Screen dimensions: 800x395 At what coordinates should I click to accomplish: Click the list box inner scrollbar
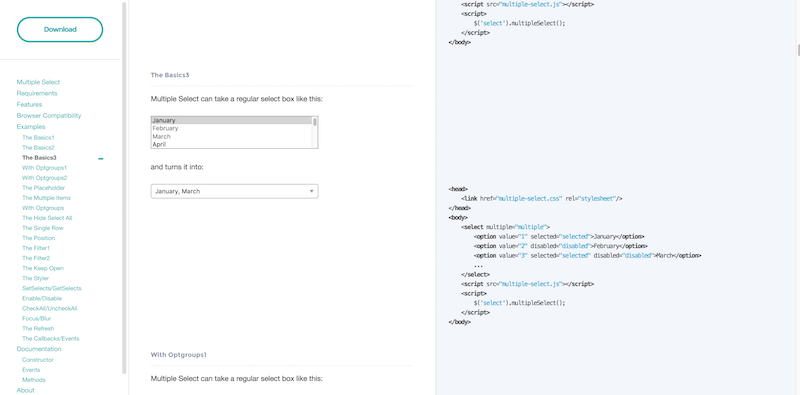click(315, 132)
